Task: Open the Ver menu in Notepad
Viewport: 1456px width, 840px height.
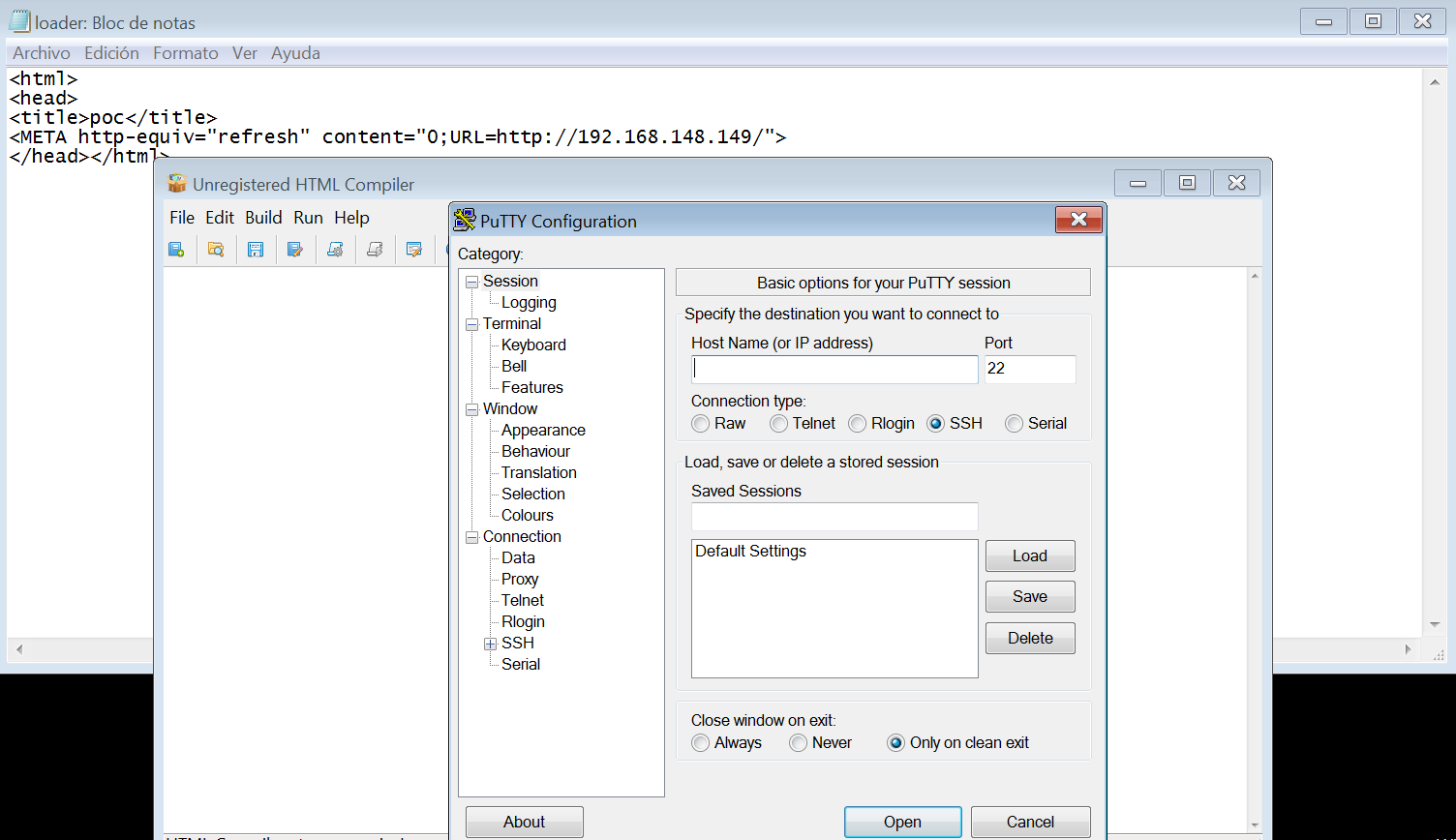Action: (245, 53)
